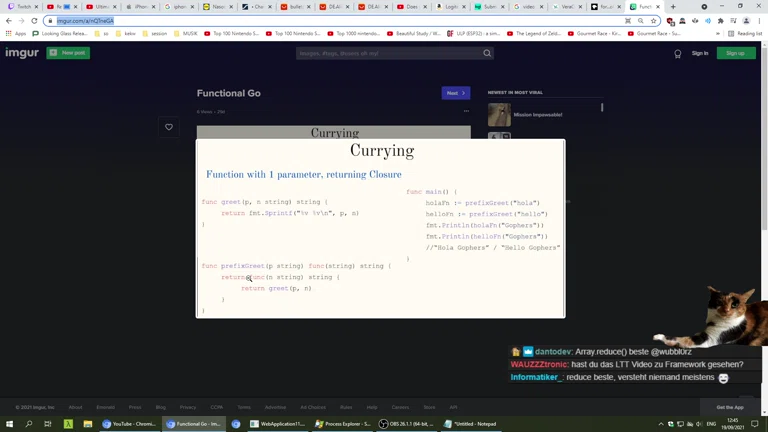
Task: Open the Windows Start menu
Action: [9, 424]
